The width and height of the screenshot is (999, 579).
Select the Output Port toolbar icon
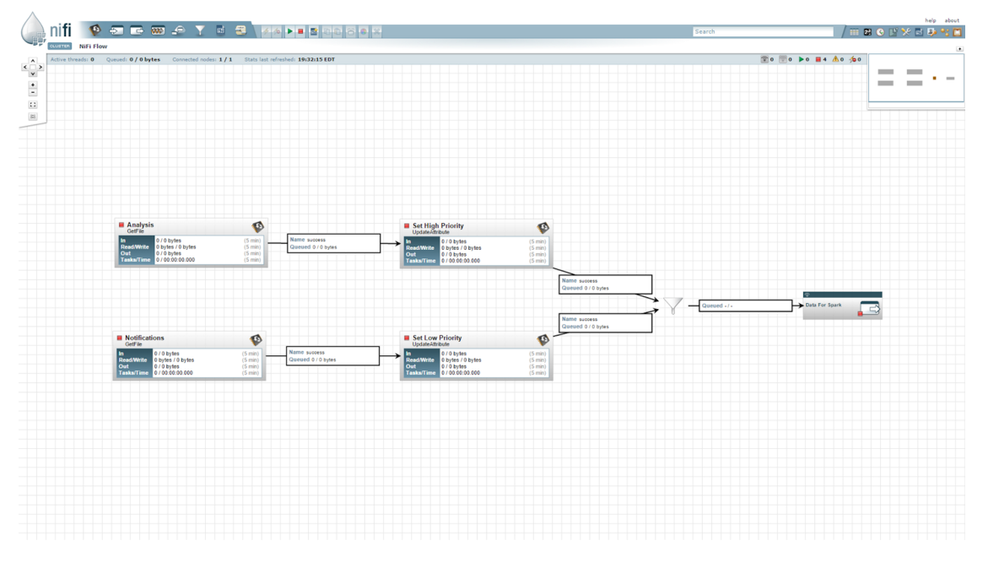point(137,30)
